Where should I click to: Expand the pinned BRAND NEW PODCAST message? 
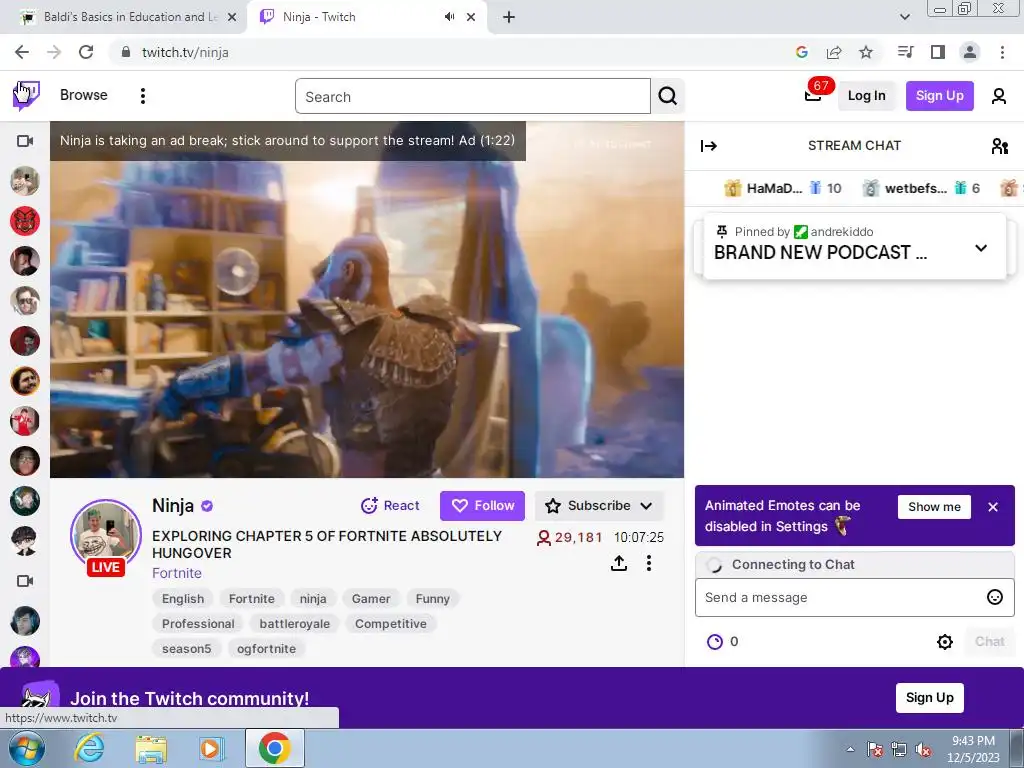click(980, 248)
